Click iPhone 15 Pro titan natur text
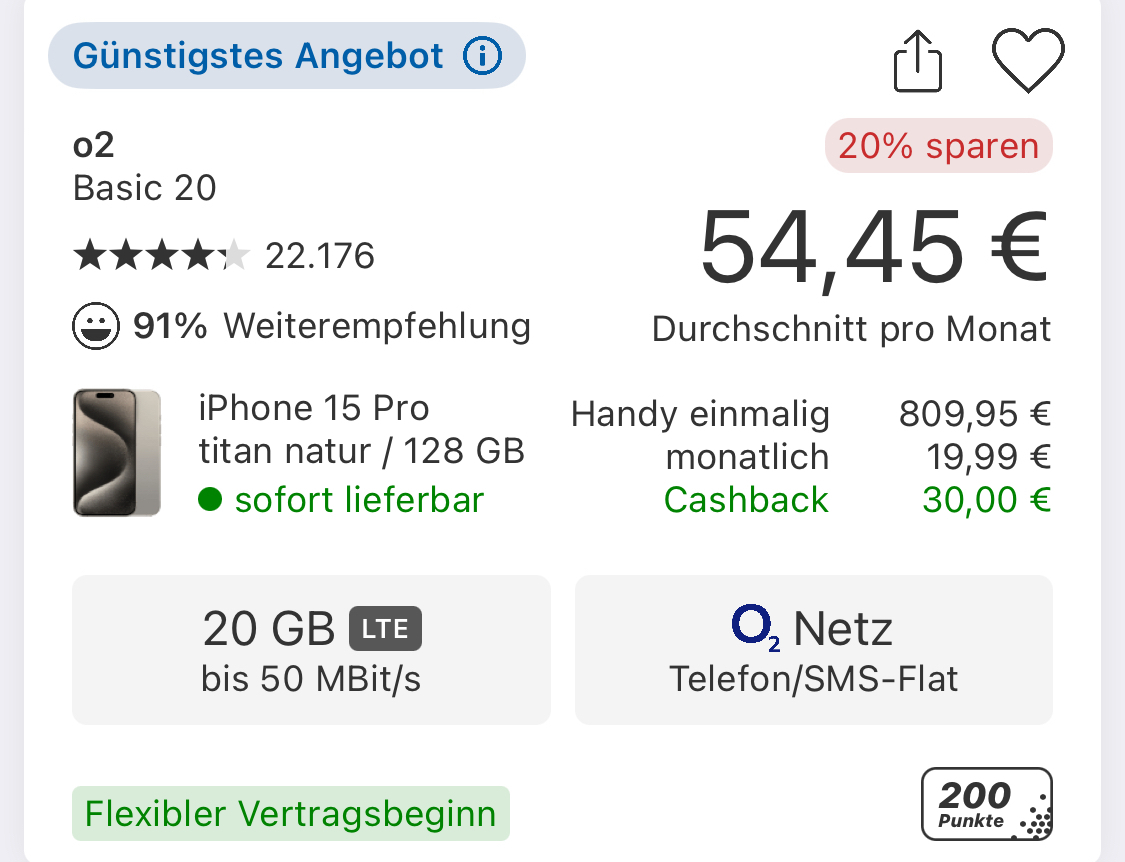 click(362, 430)
